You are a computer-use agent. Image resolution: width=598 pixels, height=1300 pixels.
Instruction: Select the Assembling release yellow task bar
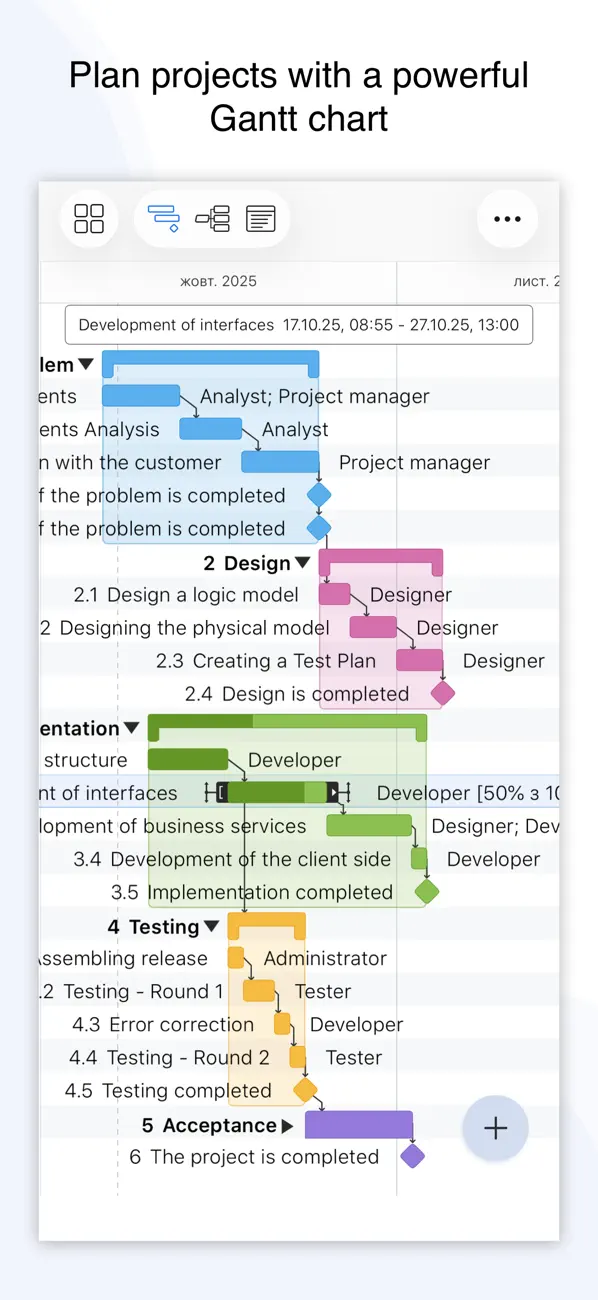tap(236, 958)
